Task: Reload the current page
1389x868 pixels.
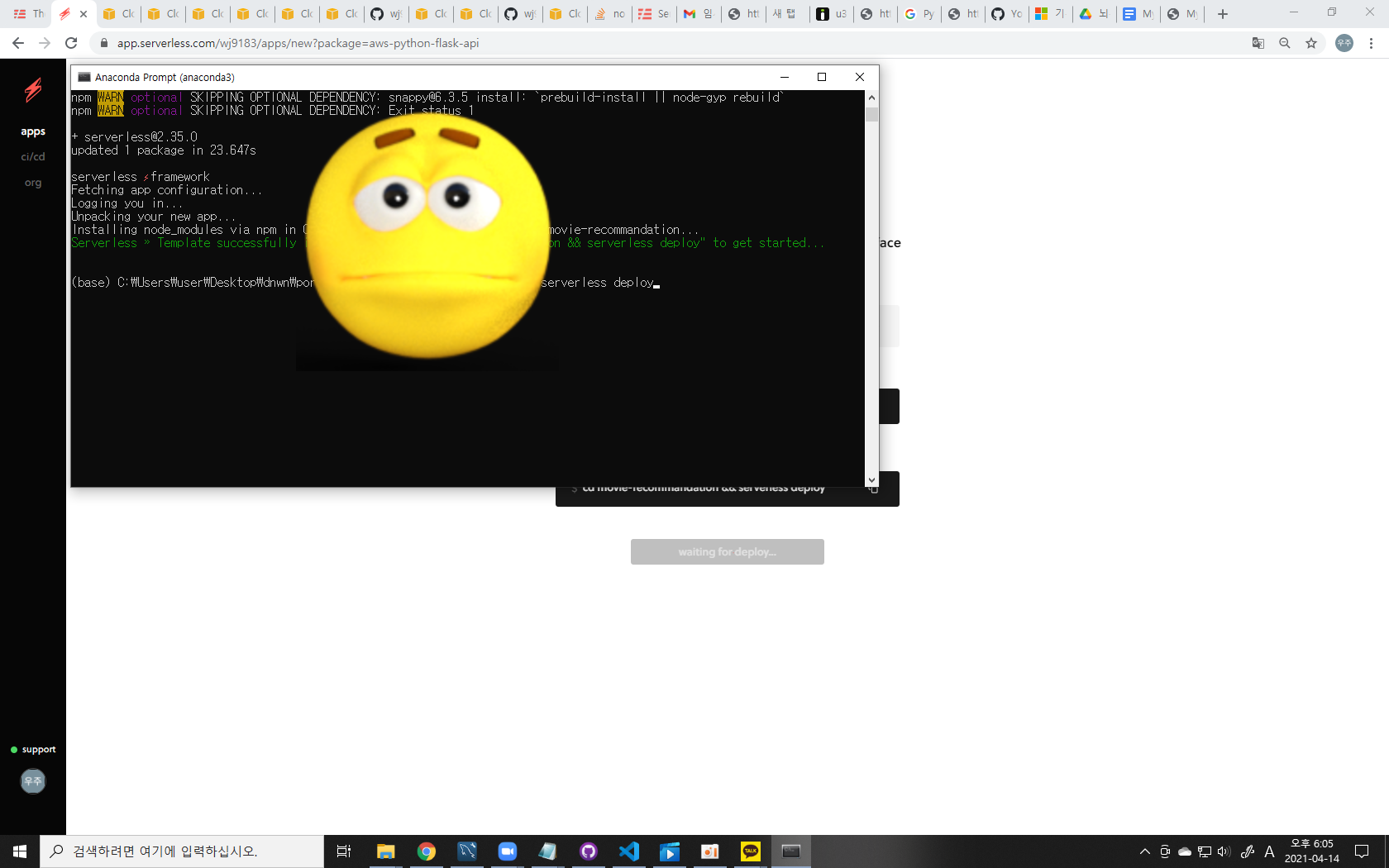Action: [x=71, y=43]
